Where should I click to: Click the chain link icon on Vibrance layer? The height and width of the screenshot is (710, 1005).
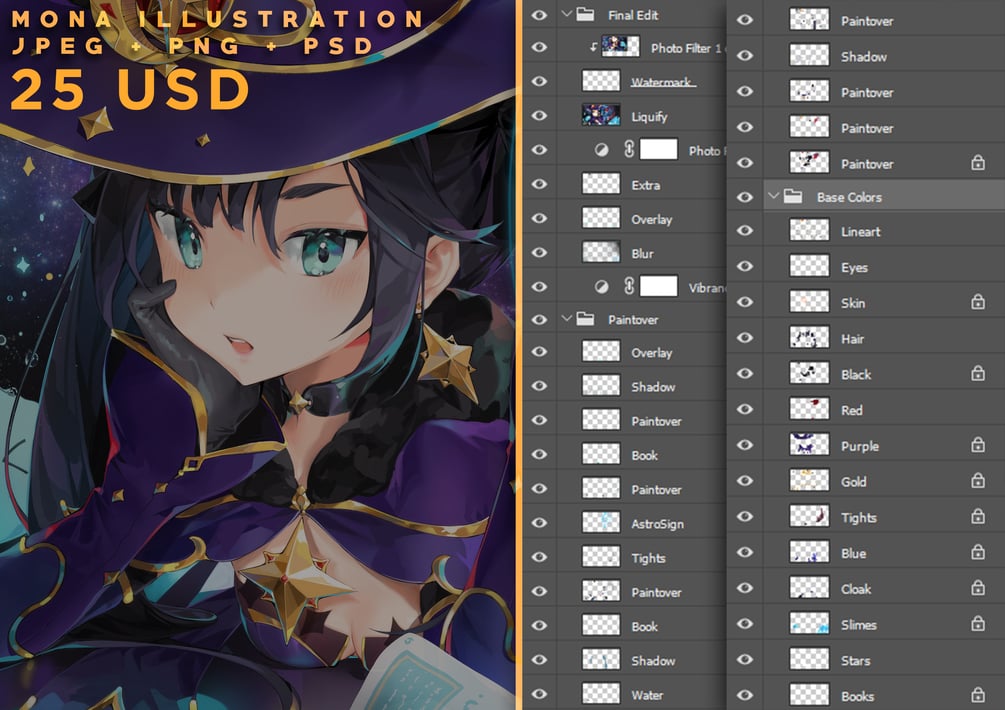[x=629, y=286]
